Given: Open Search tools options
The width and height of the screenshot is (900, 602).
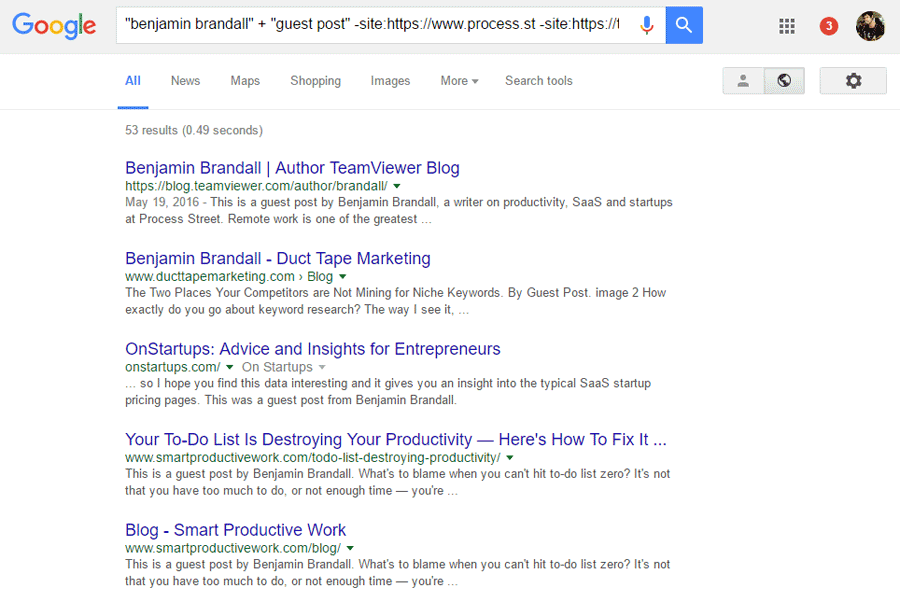Looking at the screenshot, I should 538,81.
